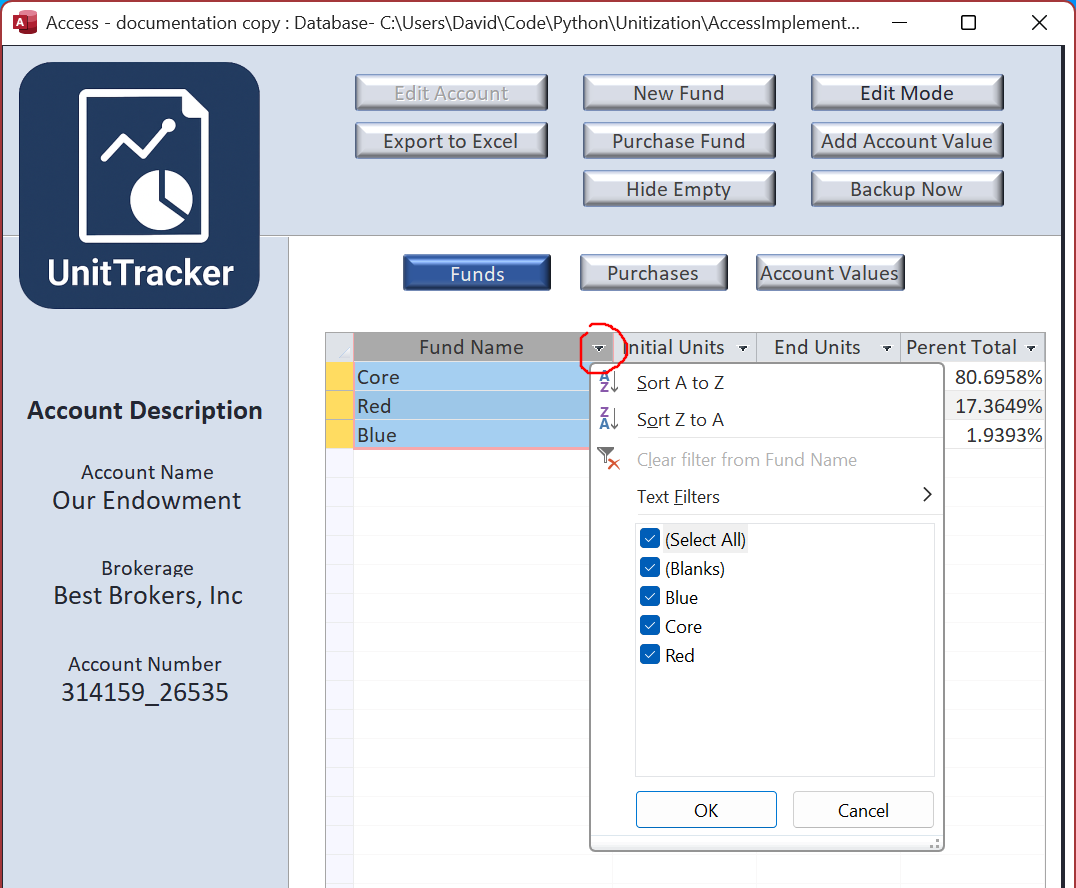
Task: Switch to the Funds tab
Action: pos(477,273)
